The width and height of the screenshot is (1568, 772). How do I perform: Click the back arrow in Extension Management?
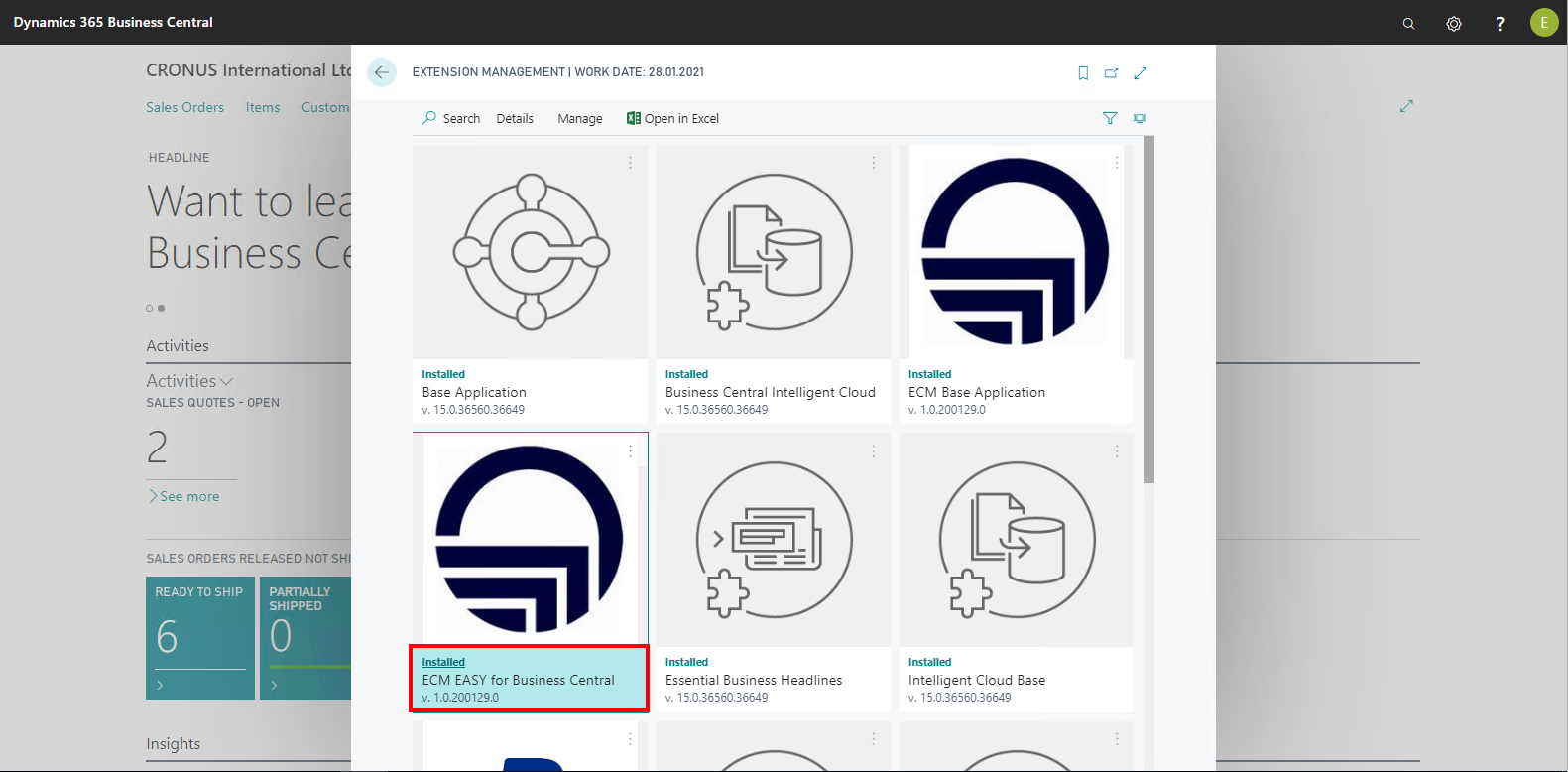(x=382, y=72)
